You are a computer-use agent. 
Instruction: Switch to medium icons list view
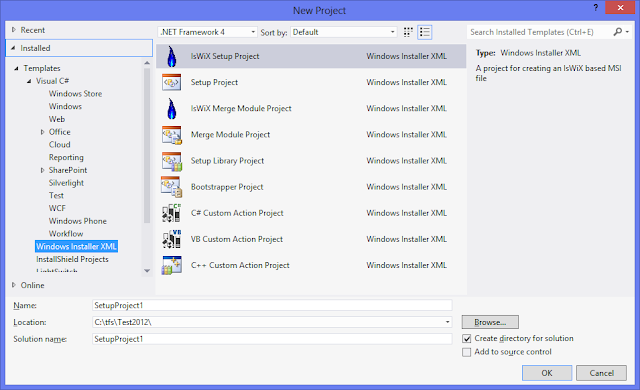click(x=424, y=32)
